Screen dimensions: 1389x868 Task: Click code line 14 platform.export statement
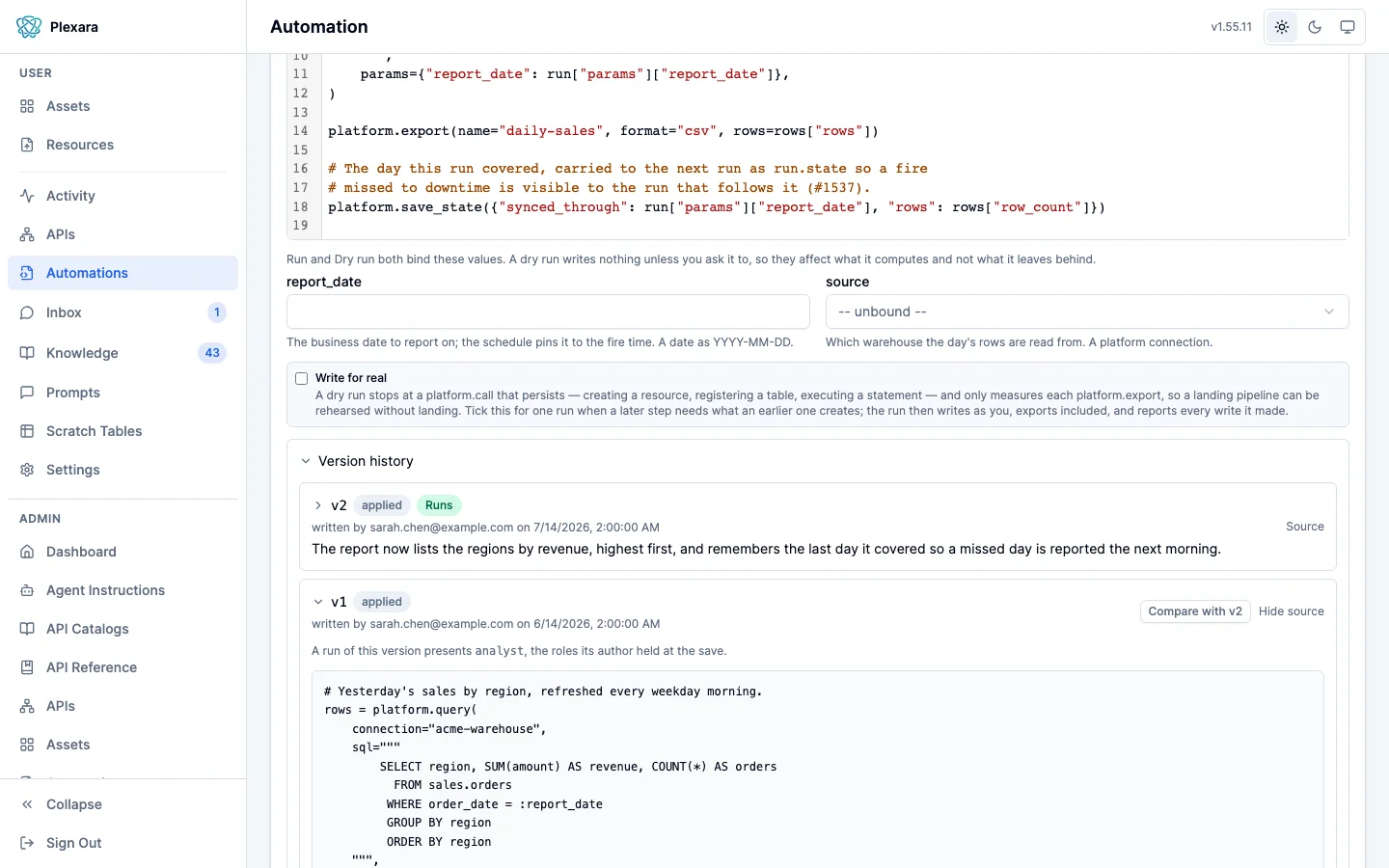tap(603, 131)
